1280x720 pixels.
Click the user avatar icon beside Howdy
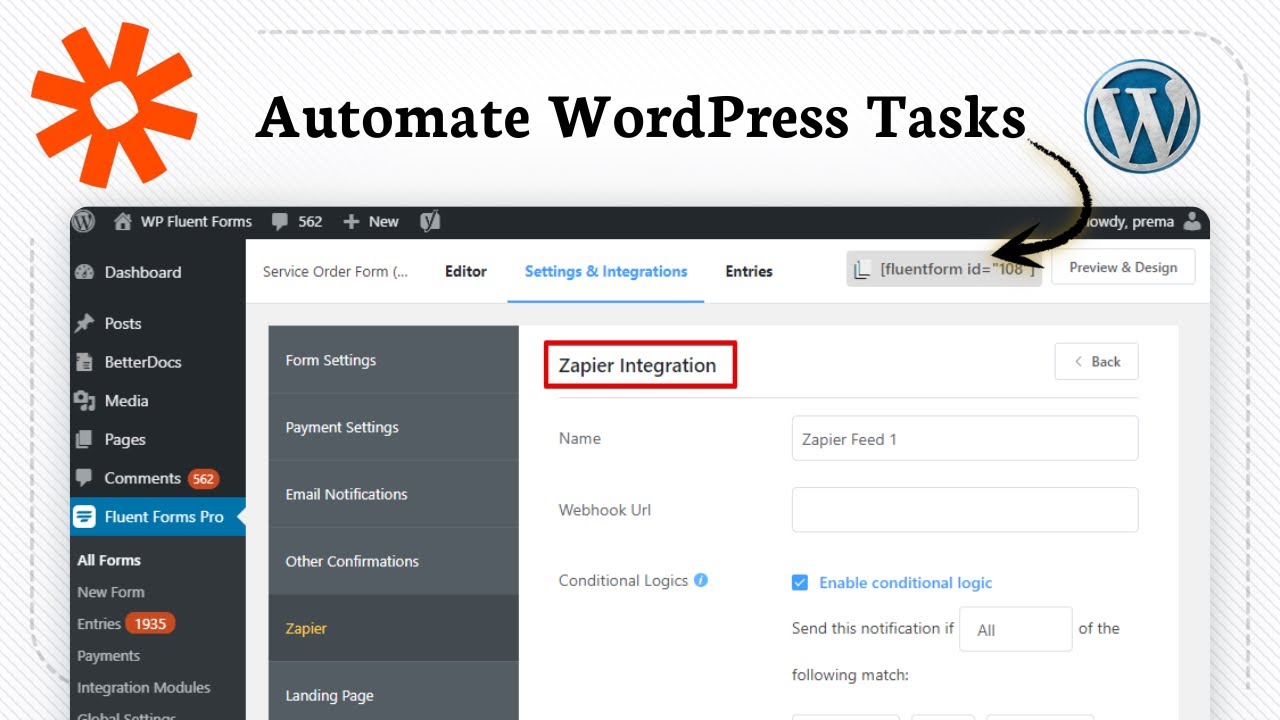click(1191, 221)
